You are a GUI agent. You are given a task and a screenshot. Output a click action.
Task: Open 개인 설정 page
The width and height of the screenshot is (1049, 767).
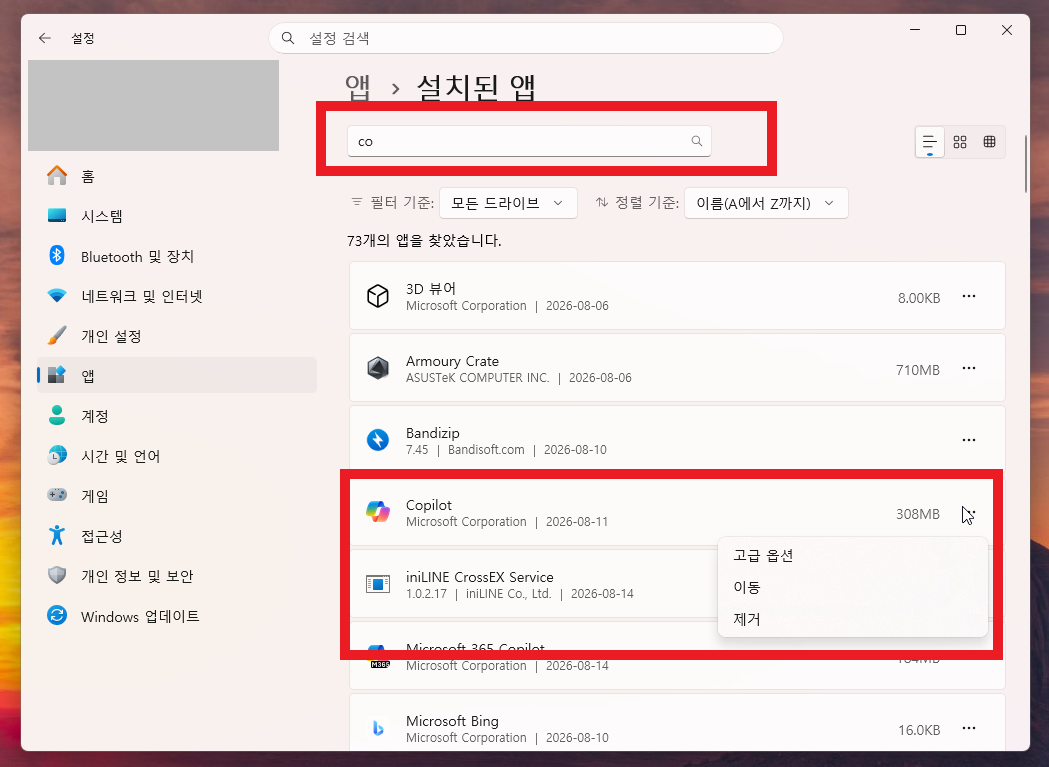(x=177, y=336)
